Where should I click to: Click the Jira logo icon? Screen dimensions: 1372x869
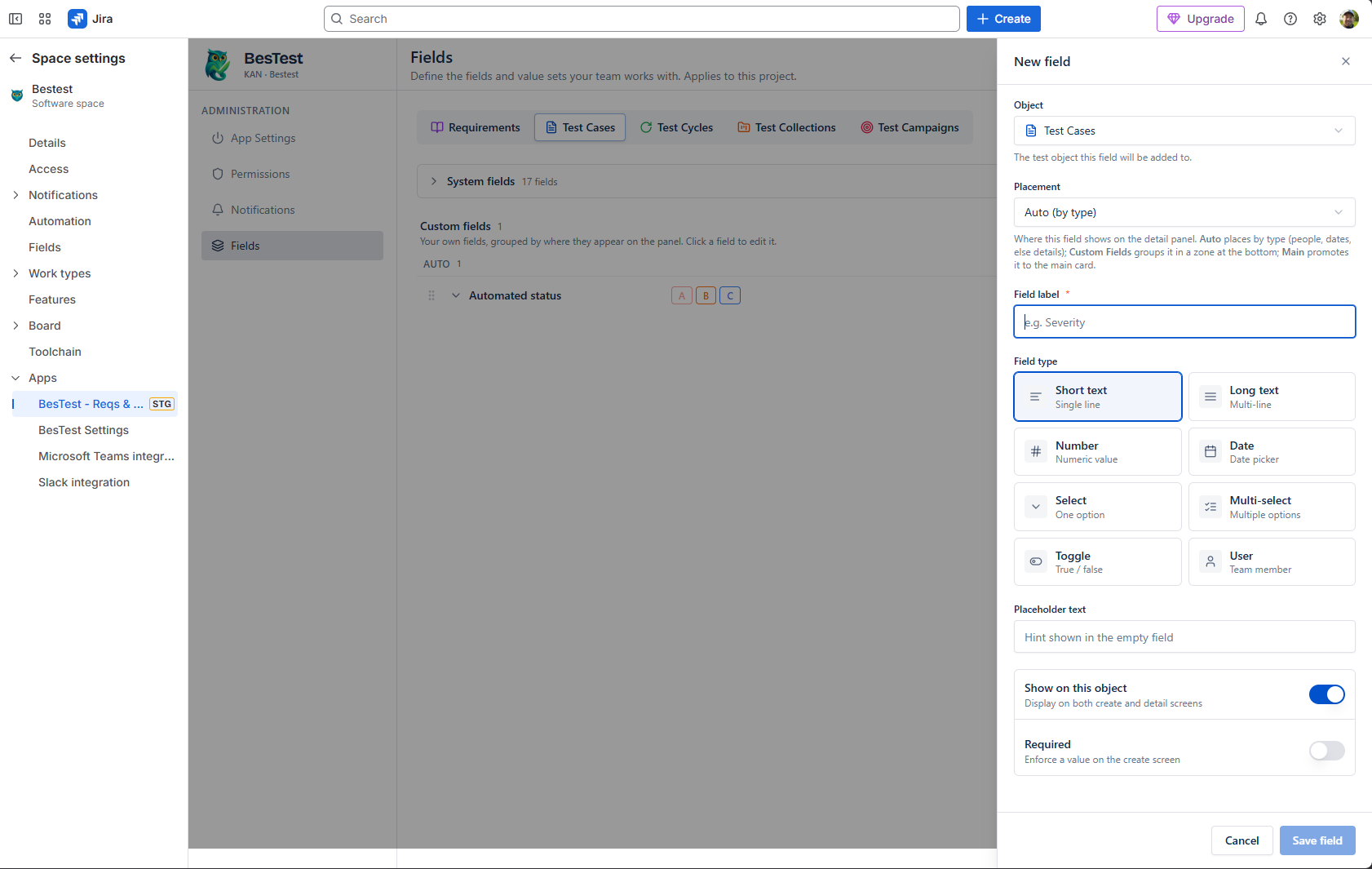[x=77, y=19]
